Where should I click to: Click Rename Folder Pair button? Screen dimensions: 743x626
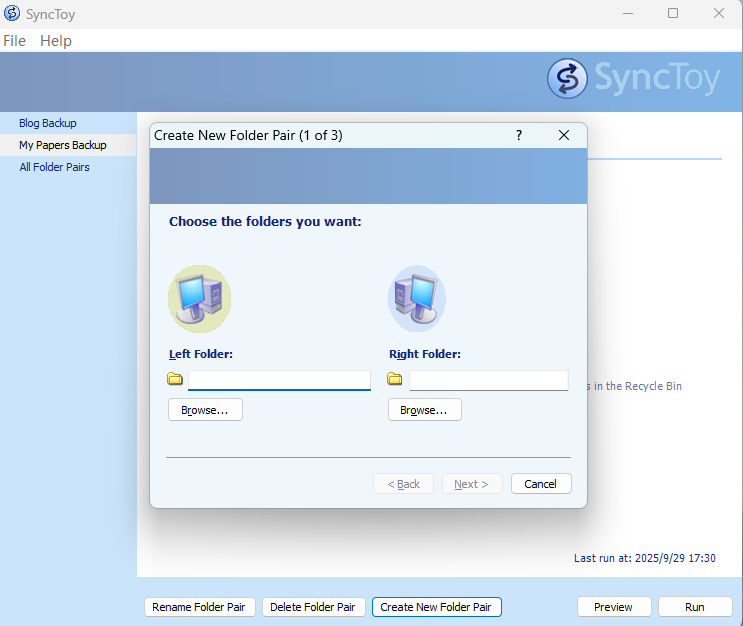tap(199, 607)
